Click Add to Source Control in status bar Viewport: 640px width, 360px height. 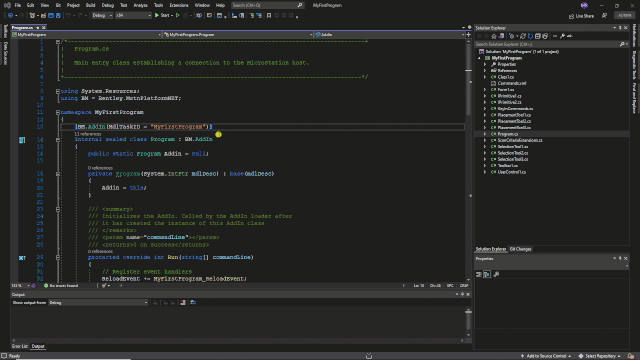pyautogui.click(x=546, y=356)
